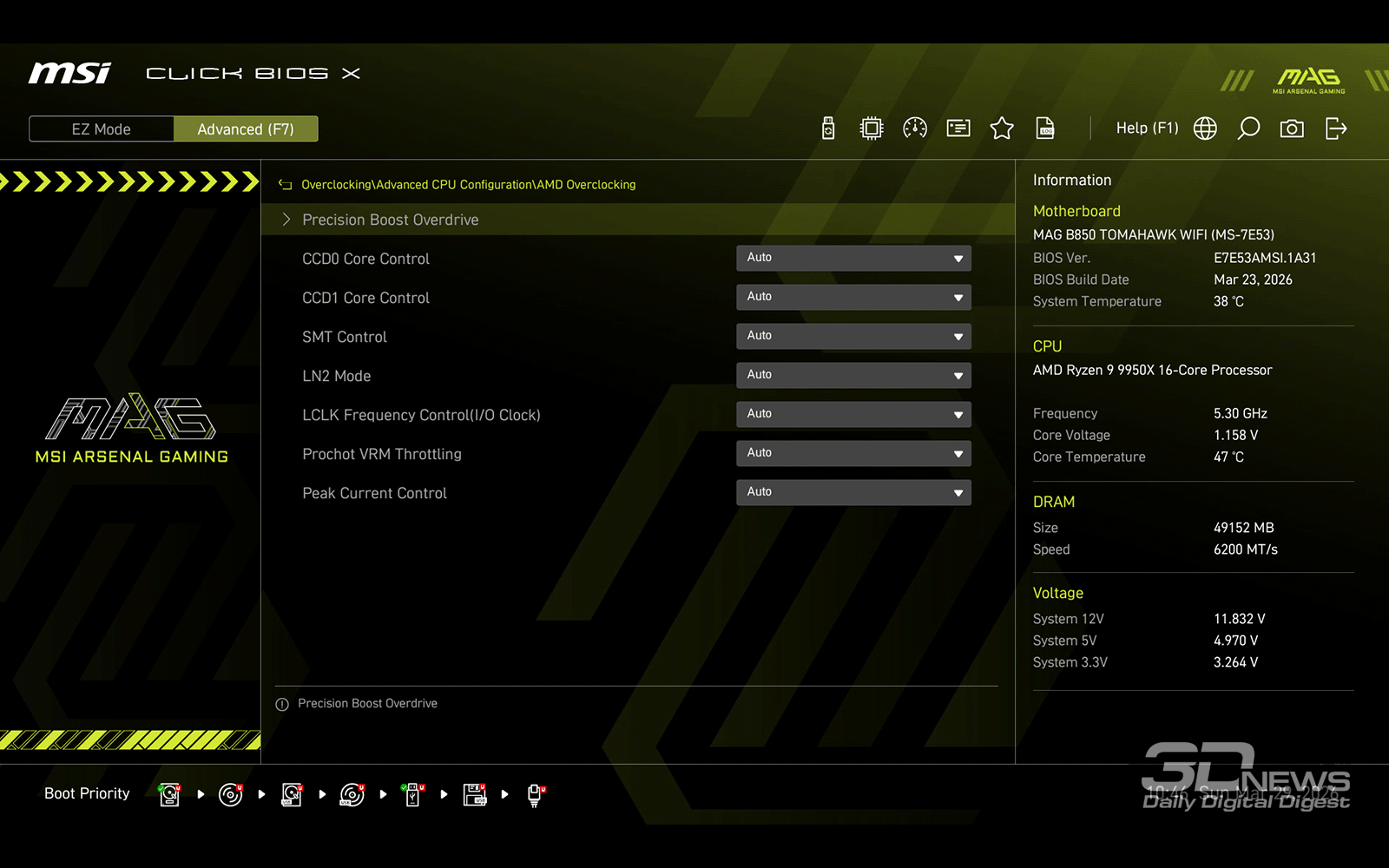1389x868 pixels.
Task: Switch to EZ Mode tab
Action: pos(102,129)
